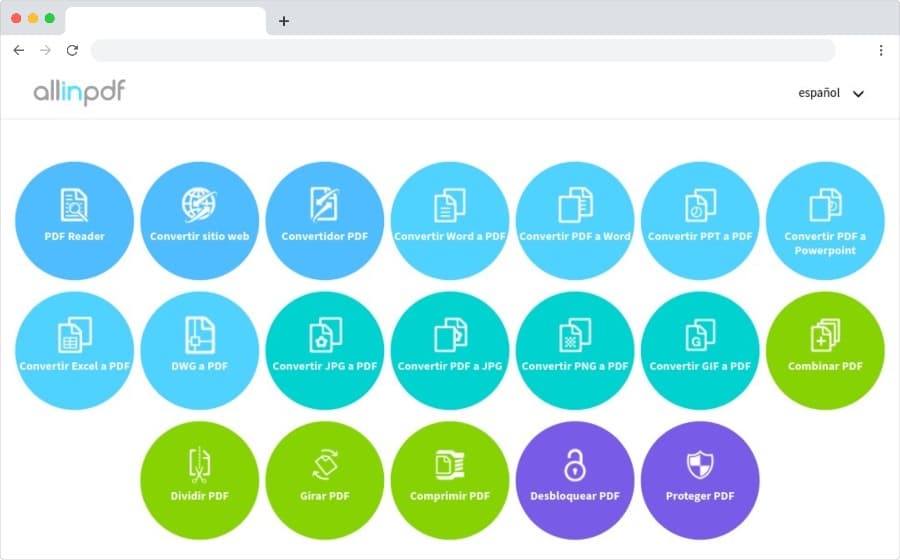Go back using the browser back arrow
Image resolution: width=900 pixels, height=560 pixels.
pos(19,50)
